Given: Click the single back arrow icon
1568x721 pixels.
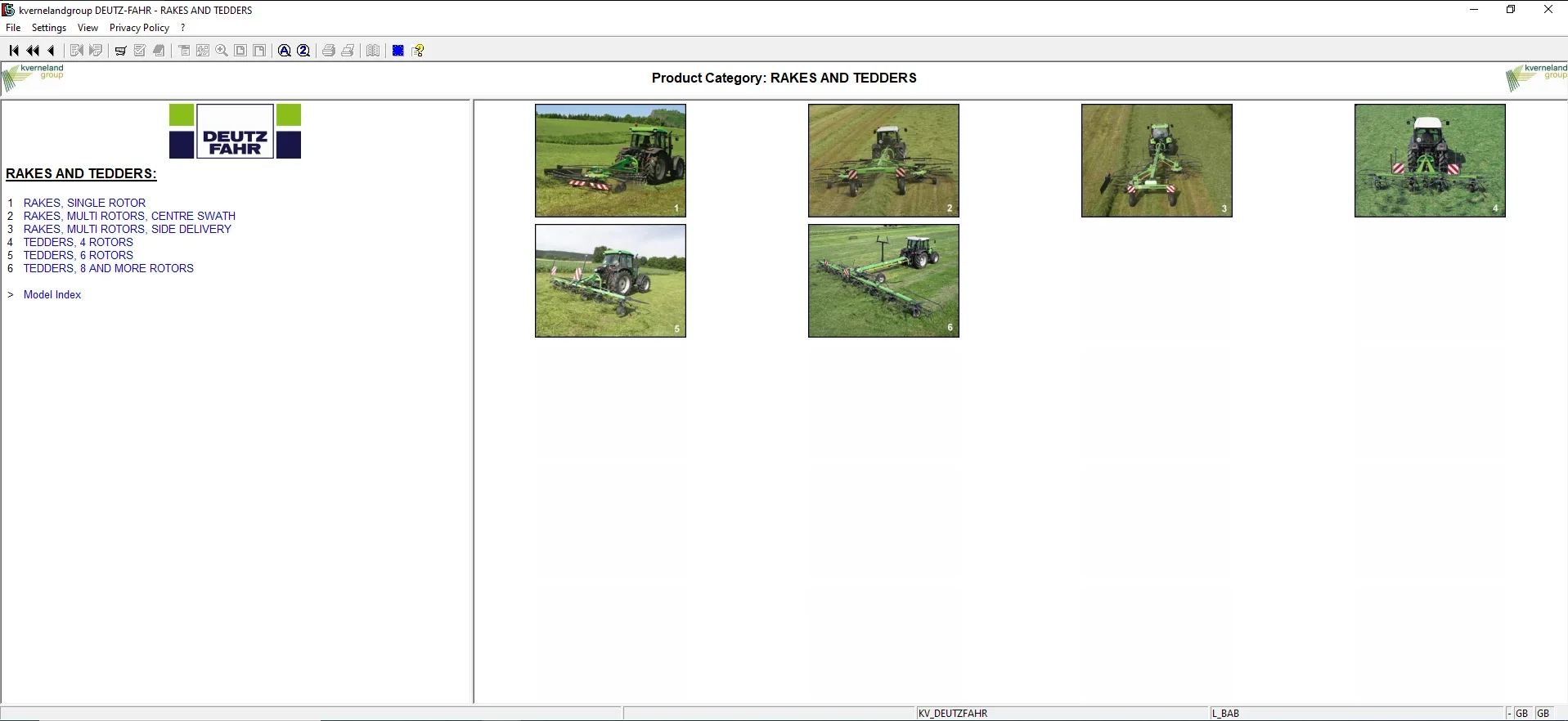Looking at the screenshot, I should [x=52, y=51].
